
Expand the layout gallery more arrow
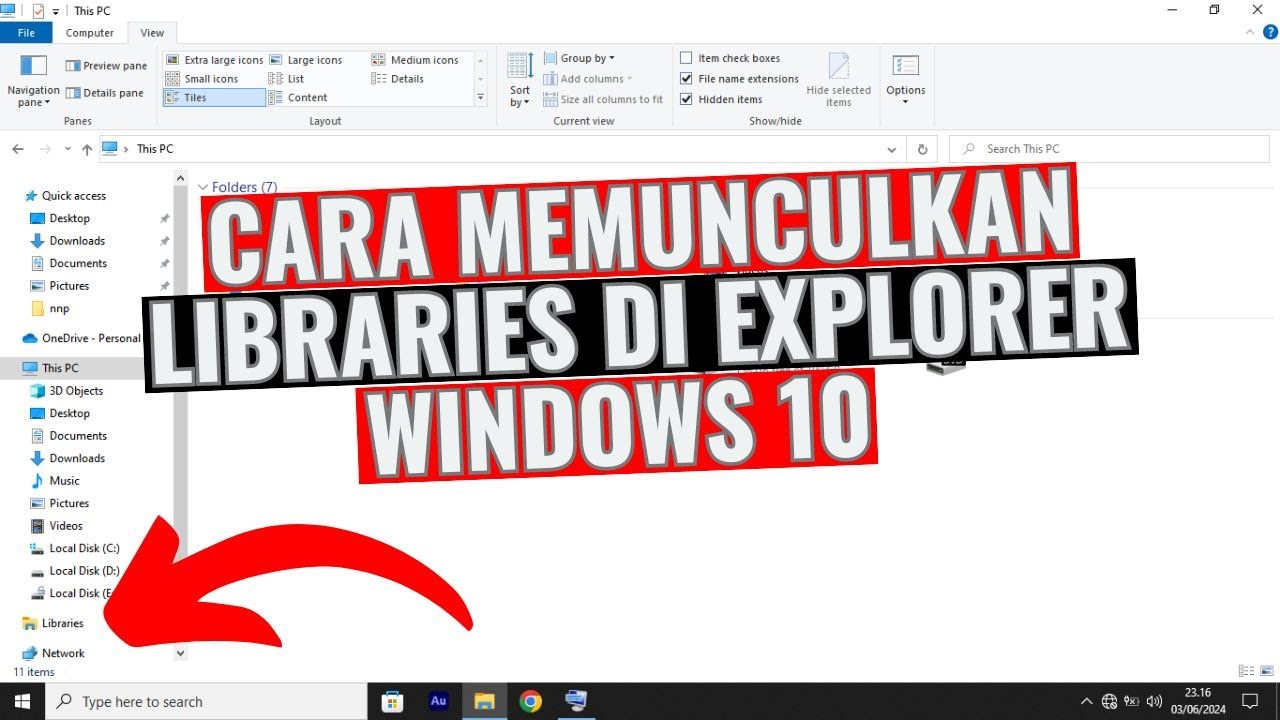[481, 98]
